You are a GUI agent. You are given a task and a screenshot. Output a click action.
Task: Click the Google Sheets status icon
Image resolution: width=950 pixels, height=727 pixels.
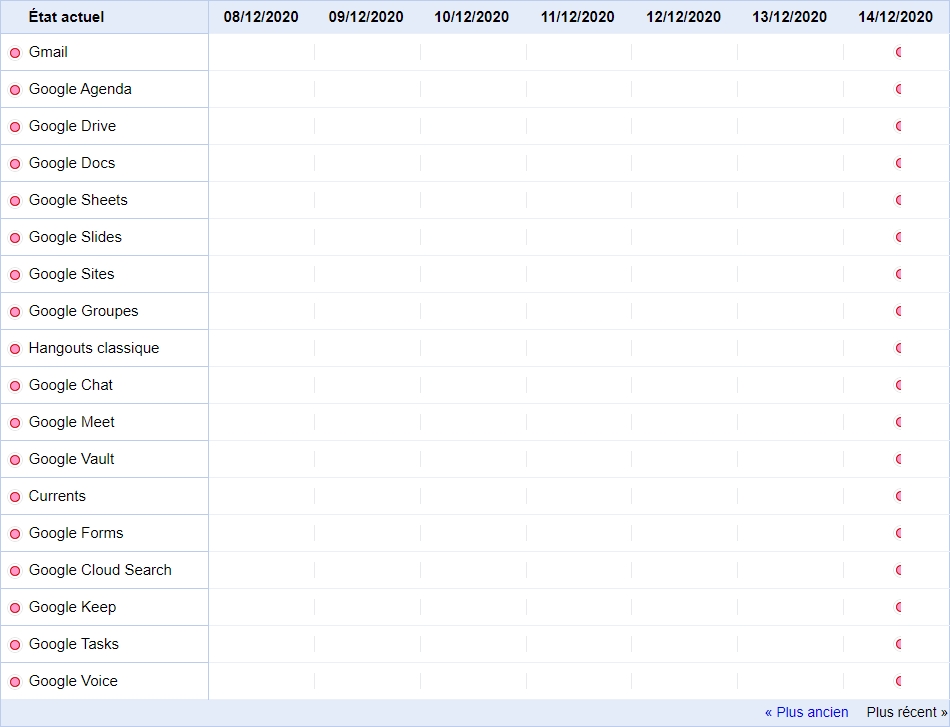coord(15,201)
